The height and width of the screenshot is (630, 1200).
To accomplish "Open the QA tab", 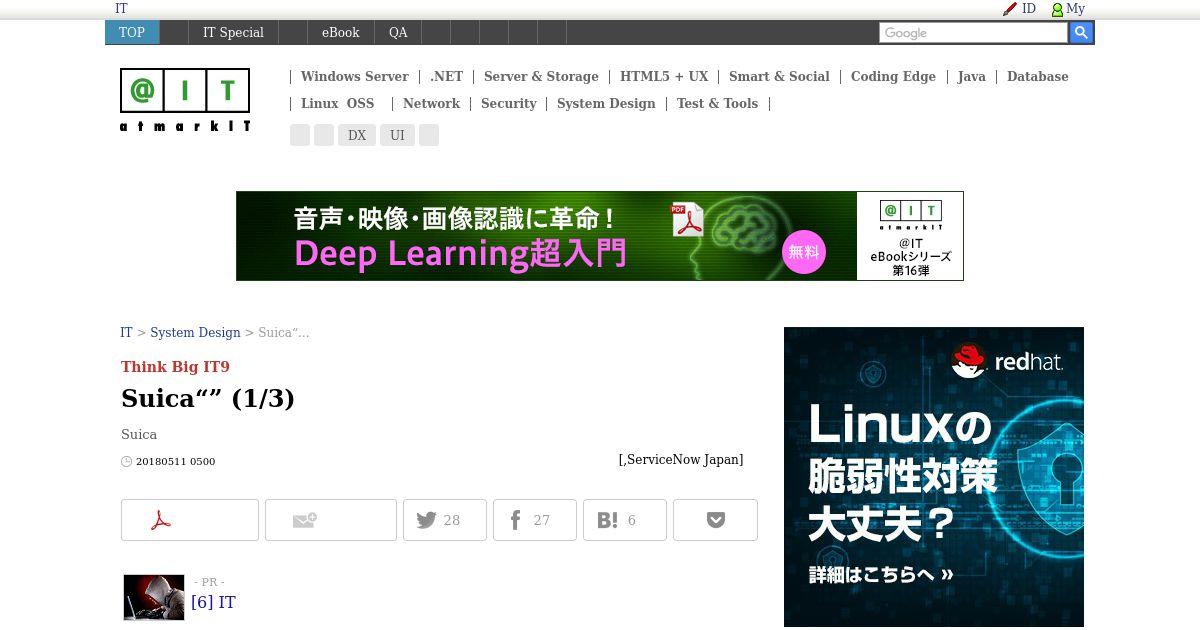I will tap(398, 32).
